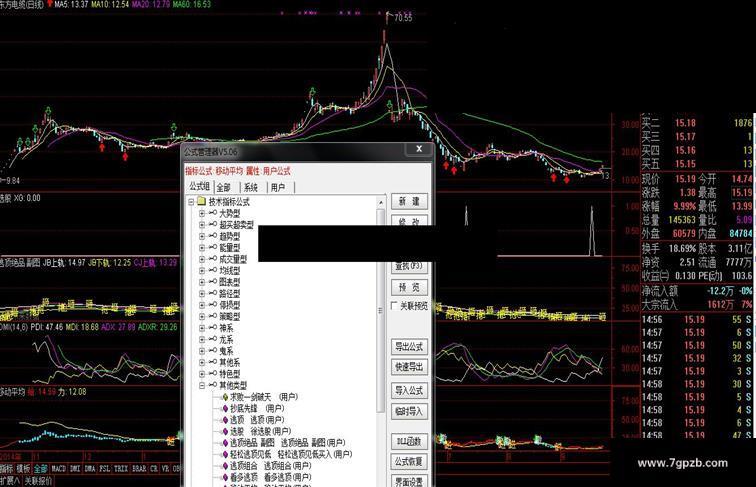Expand the 能量型 category
Screen dimensions: 756x487
coord(202,248)
